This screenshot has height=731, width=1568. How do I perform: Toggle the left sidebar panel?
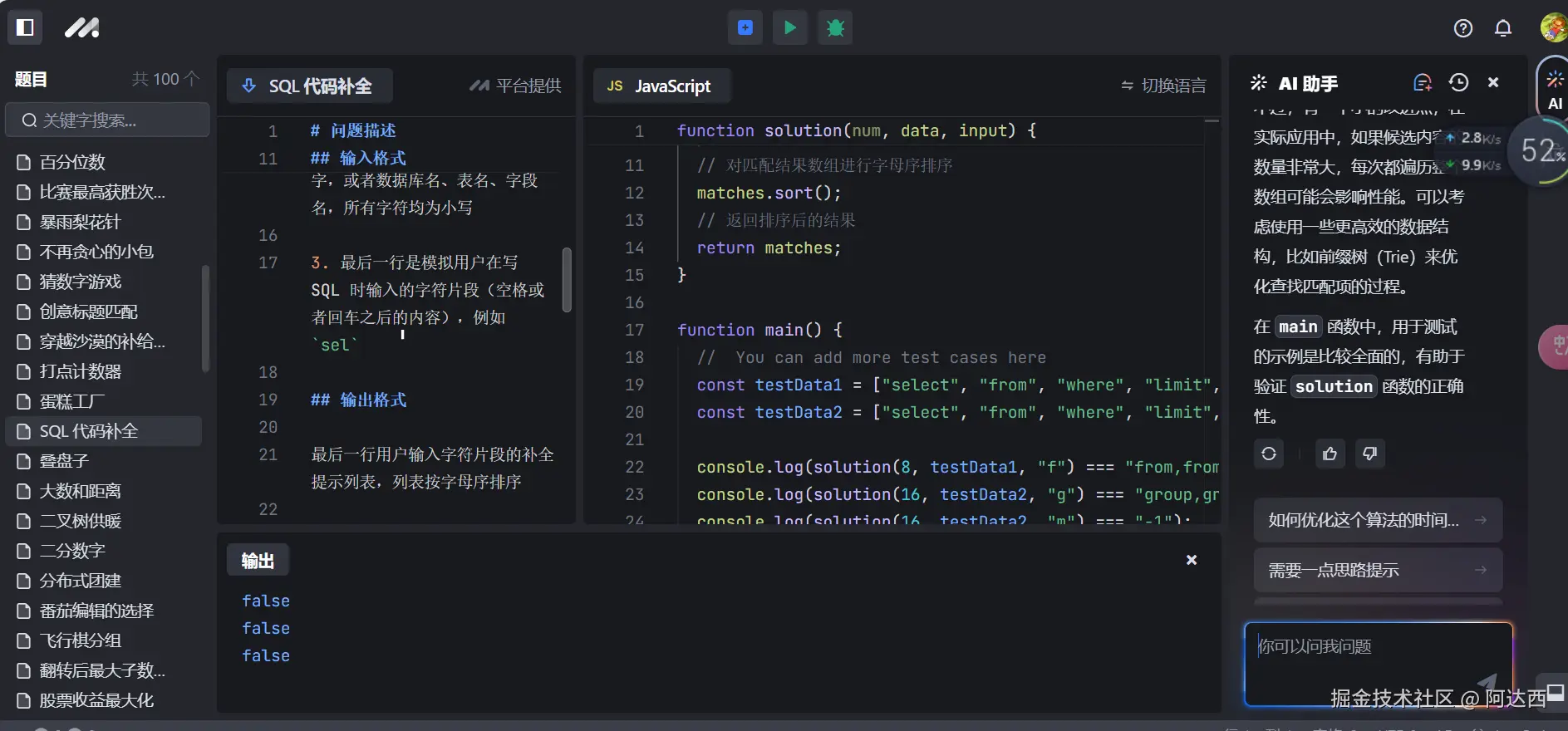click(25, 27)
